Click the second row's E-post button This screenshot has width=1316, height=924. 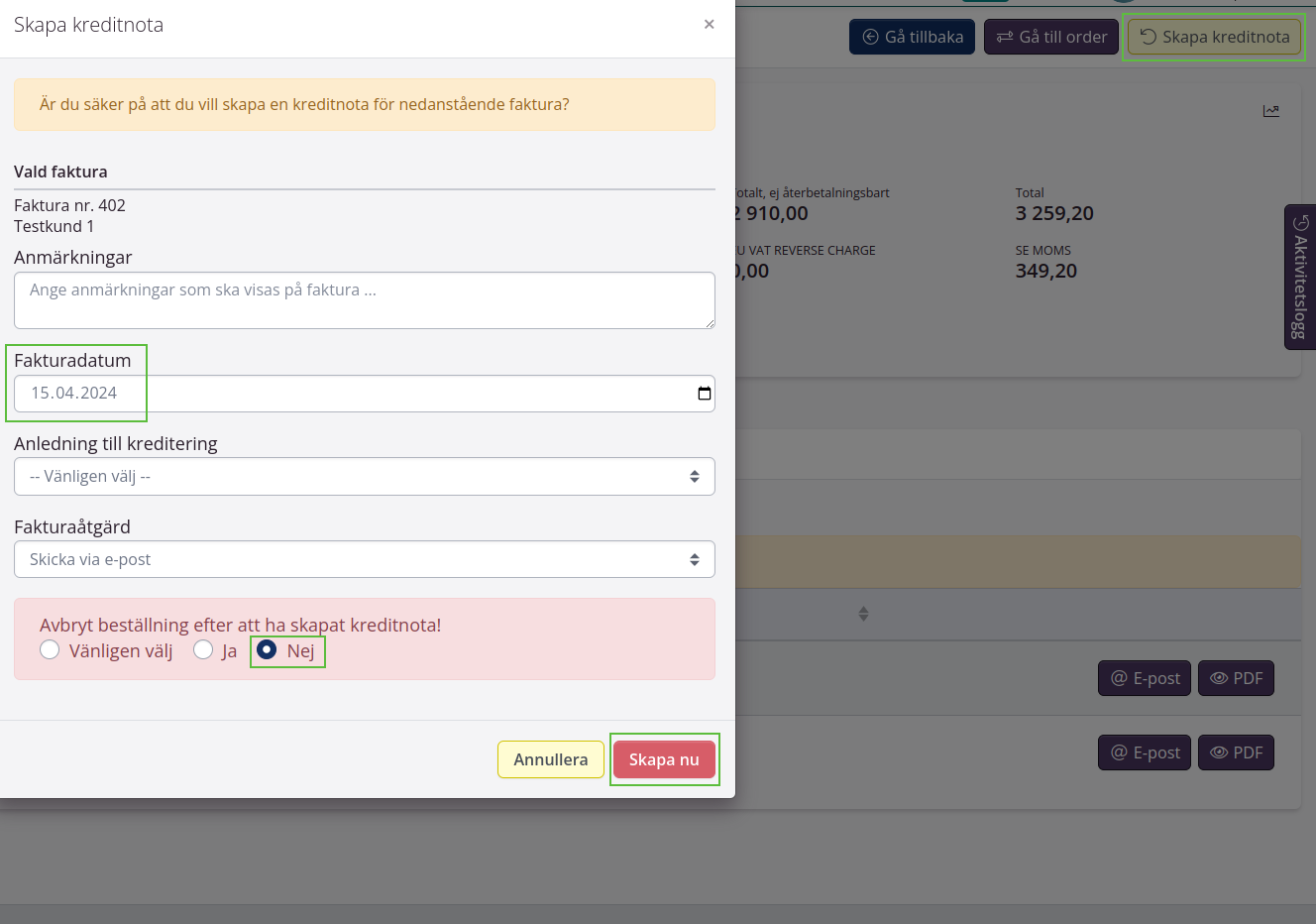1145,752
